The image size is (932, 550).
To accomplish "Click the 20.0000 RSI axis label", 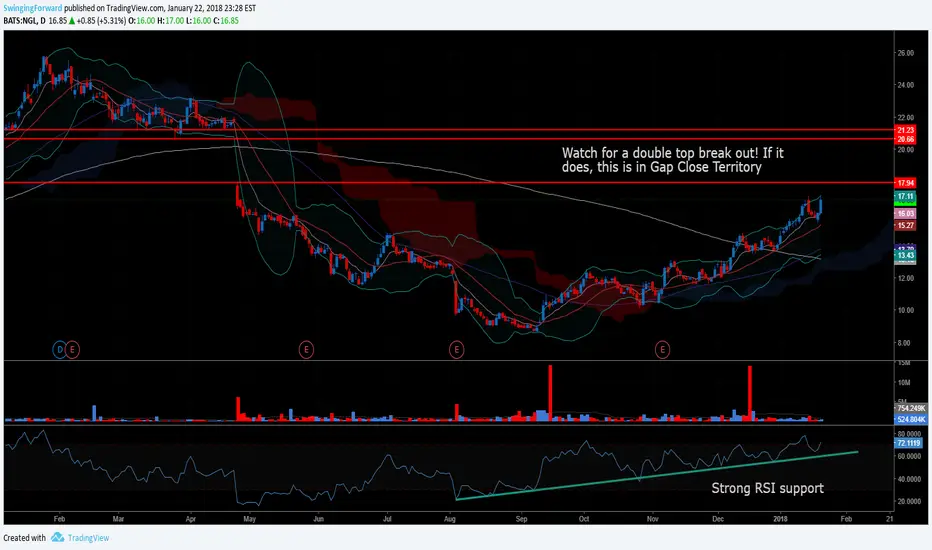I will coord(909,501).
